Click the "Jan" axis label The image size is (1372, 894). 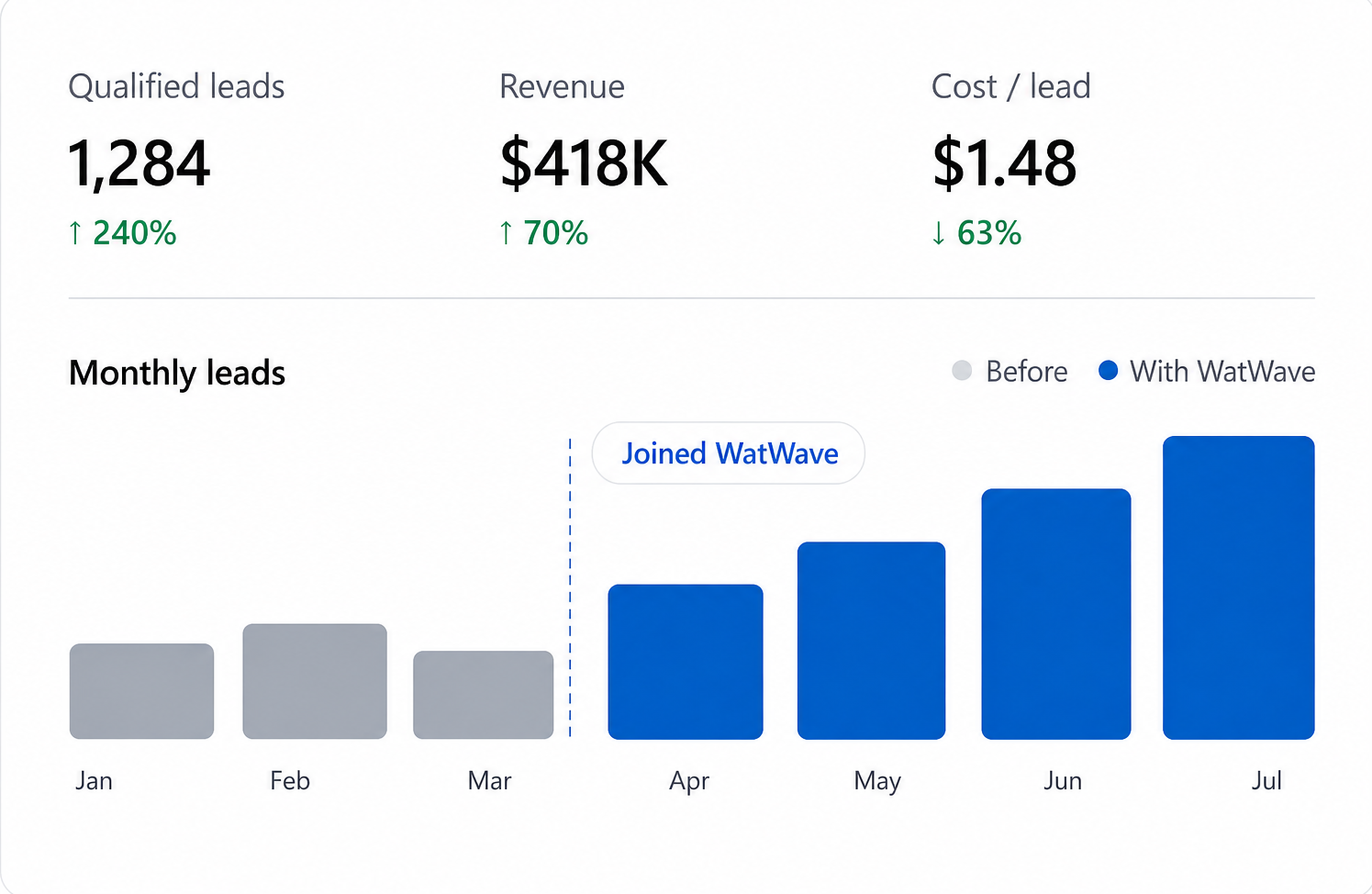pyautogui.click(x=94, y=781)
